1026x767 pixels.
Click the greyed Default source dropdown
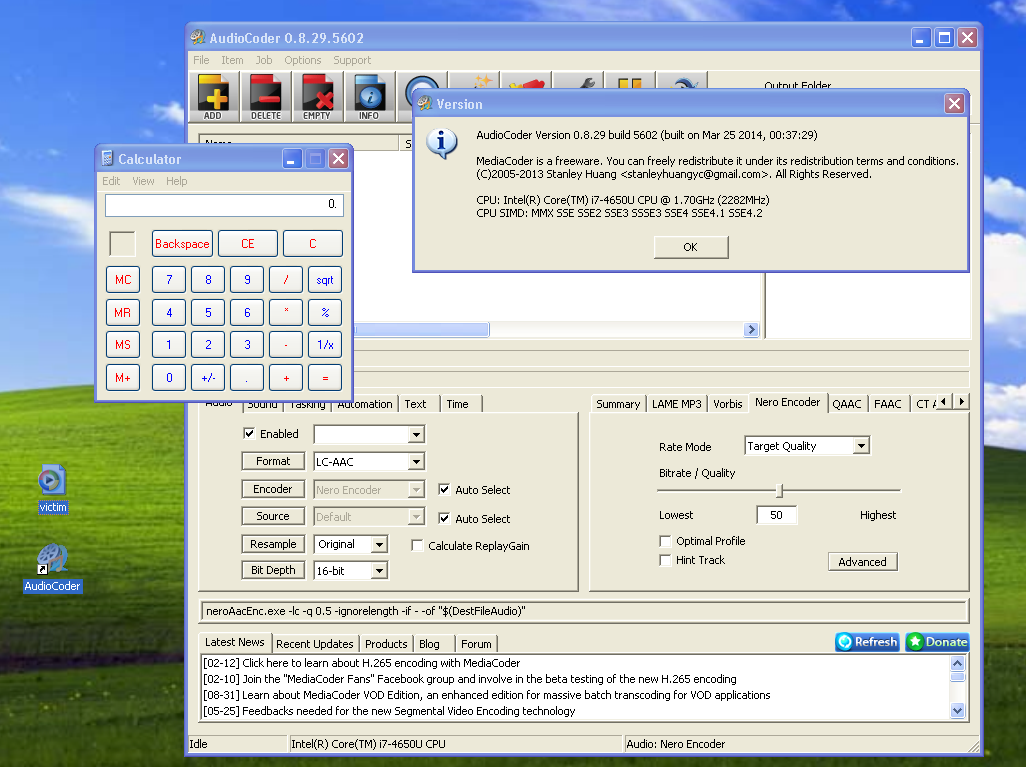coord(370,517)
